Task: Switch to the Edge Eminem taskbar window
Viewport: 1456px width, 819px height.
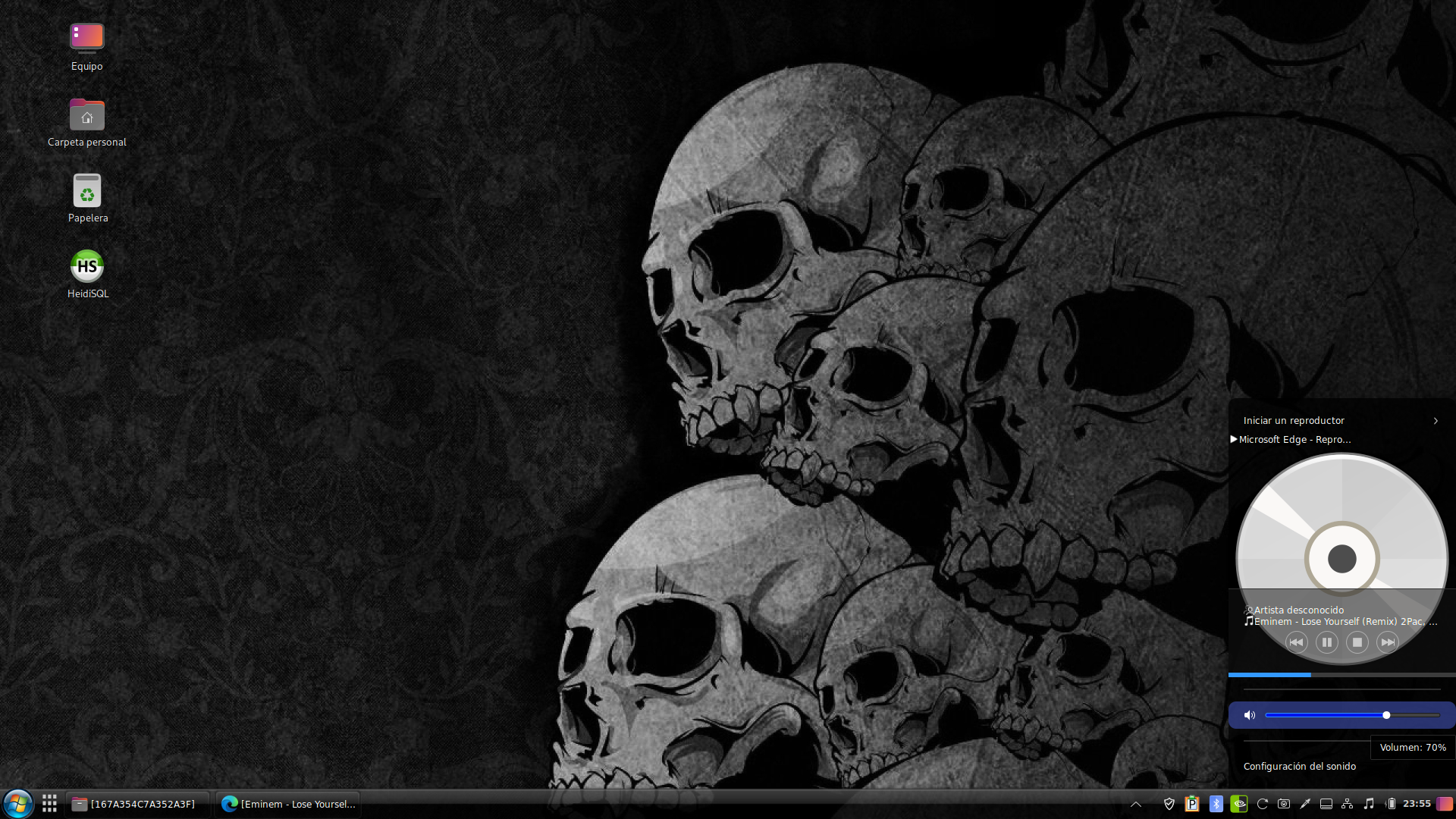Action: point(288,804)
